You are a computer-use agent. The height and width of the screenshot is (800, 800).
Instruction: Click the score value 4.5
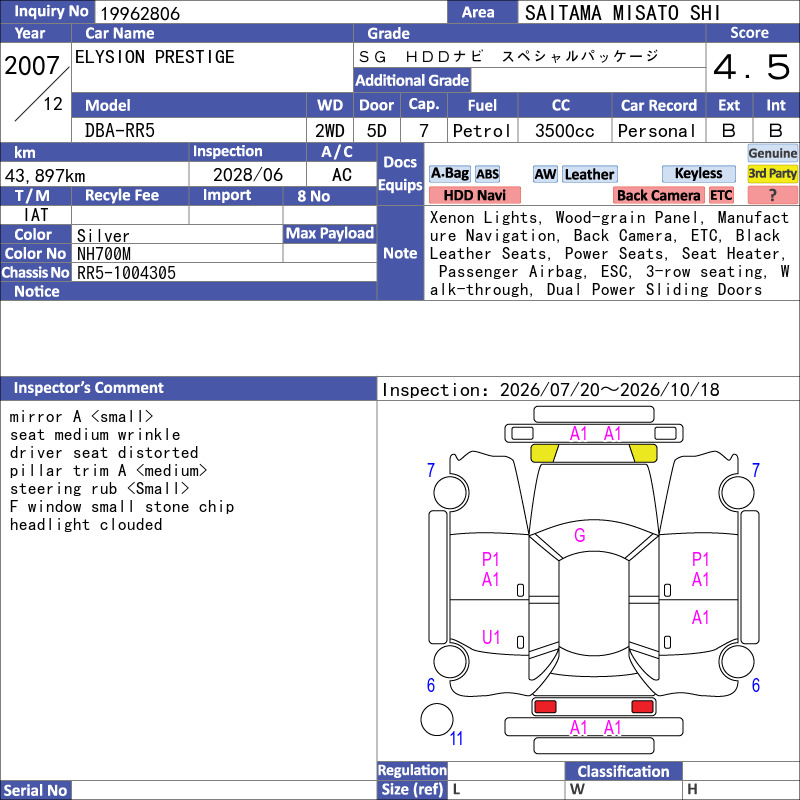752,67
